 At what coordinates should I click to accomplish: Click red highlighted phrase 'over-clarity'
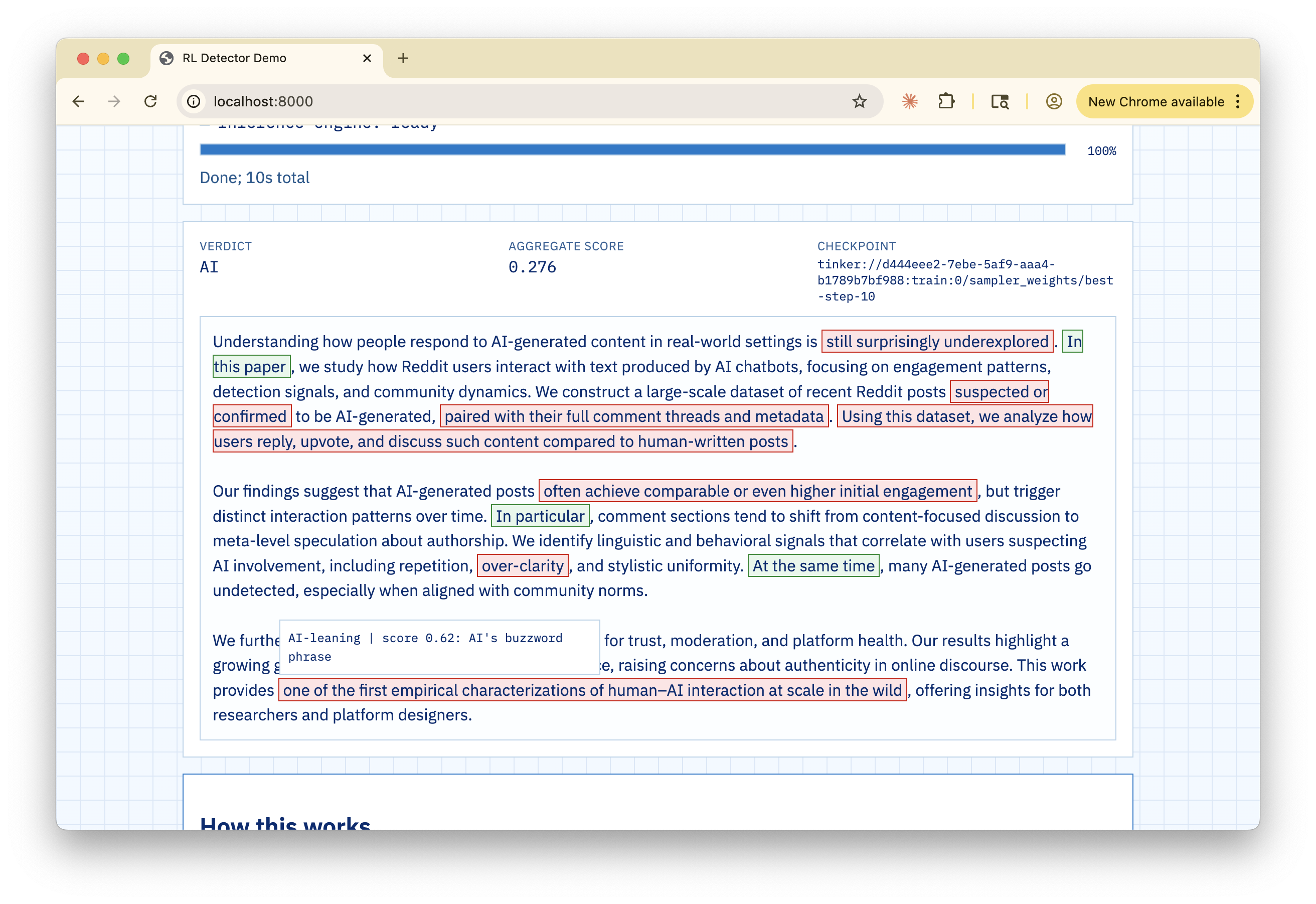[x=522, y=566]
